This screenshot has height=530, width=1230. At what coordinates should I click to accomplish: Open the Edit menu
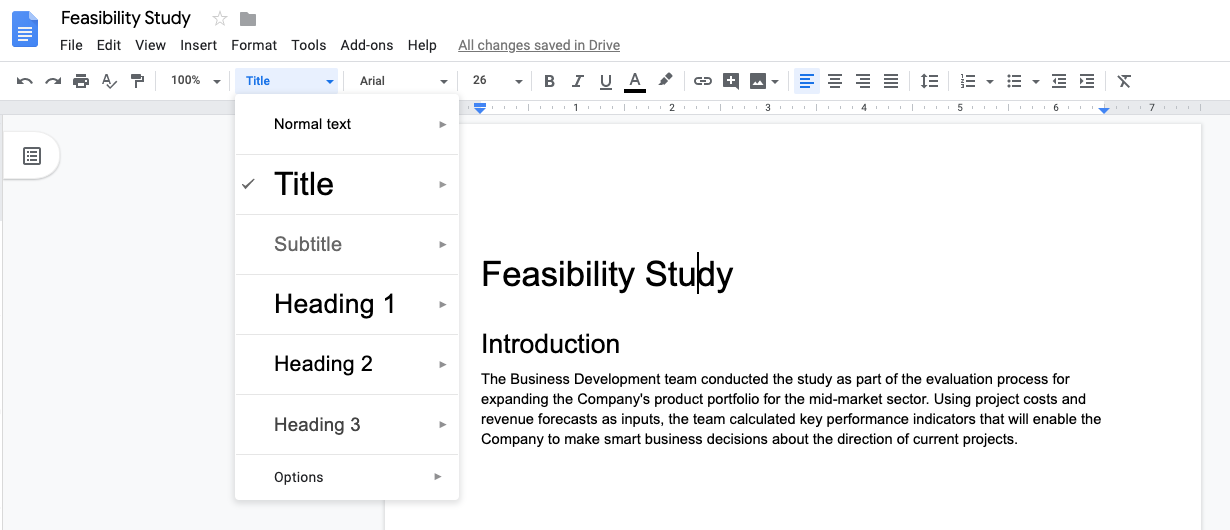click(109, 45)
